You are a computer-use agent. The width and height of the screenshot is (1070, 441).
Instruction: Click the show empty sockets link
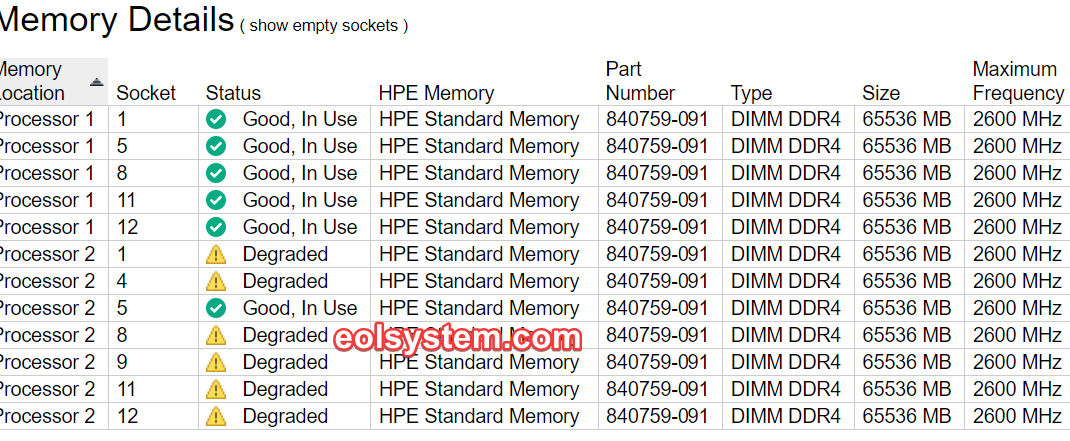323,26
